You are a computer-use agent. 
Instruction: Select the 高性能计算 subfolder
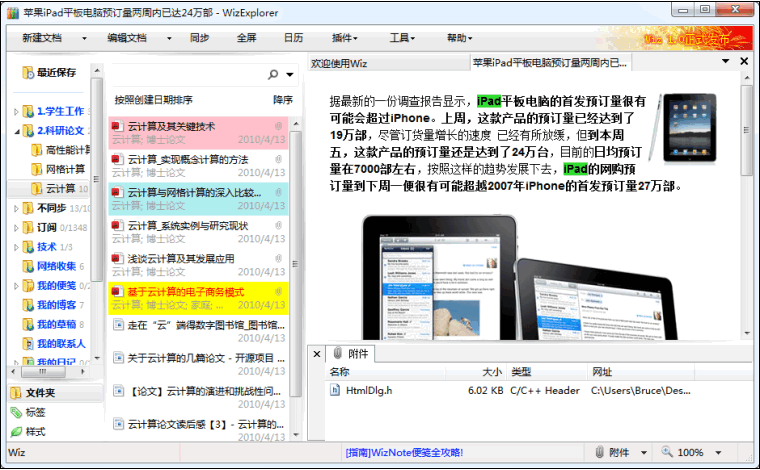[67, 150]
